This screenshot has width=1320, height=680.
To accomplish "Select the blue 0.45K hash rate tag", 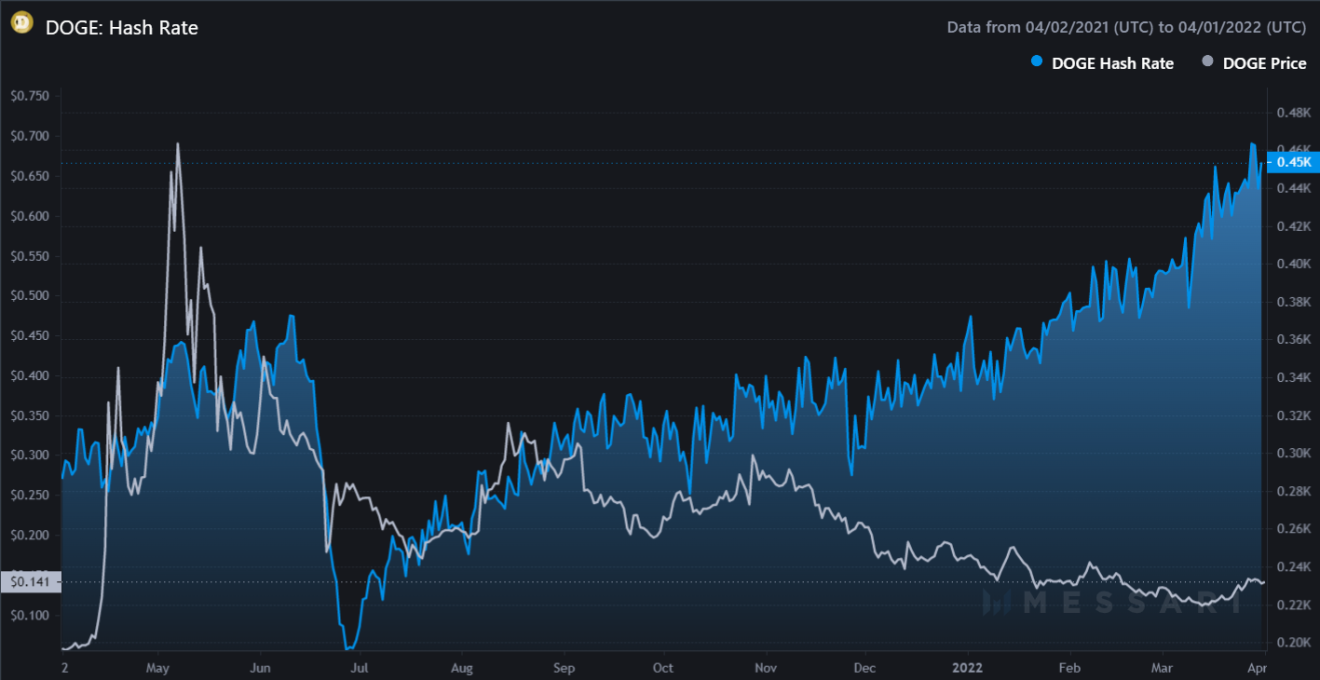I will click(1292, 162).
